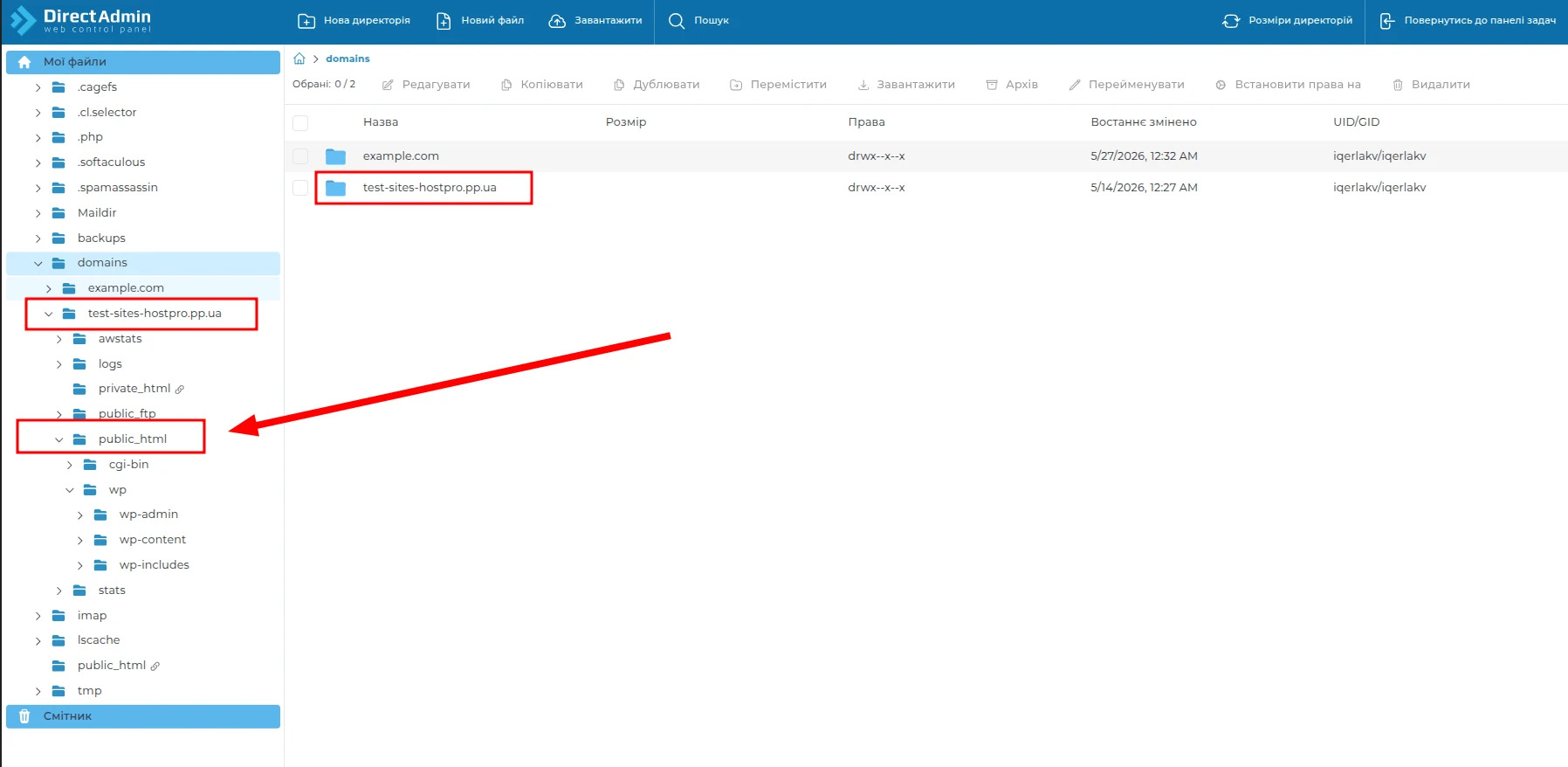Screen dimensions: 1568x767
Task: Collapse the public_html tree node
Action: click(58, 440)
